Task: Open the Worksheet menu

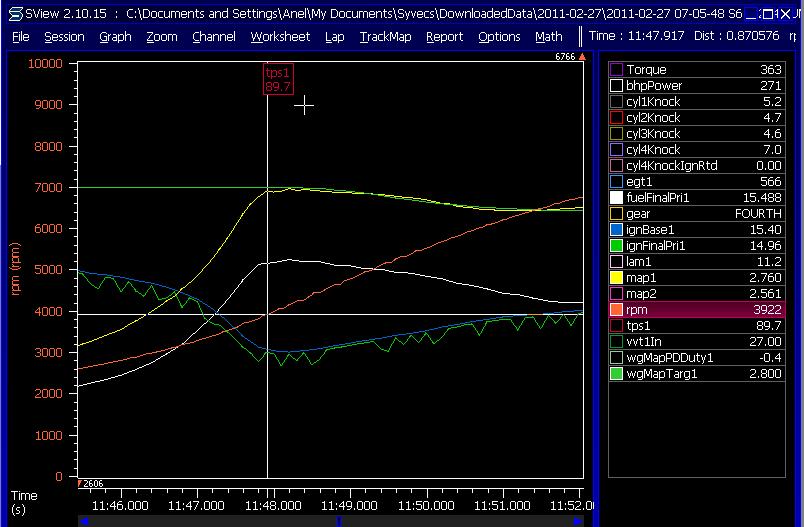Action: (280, 36)
